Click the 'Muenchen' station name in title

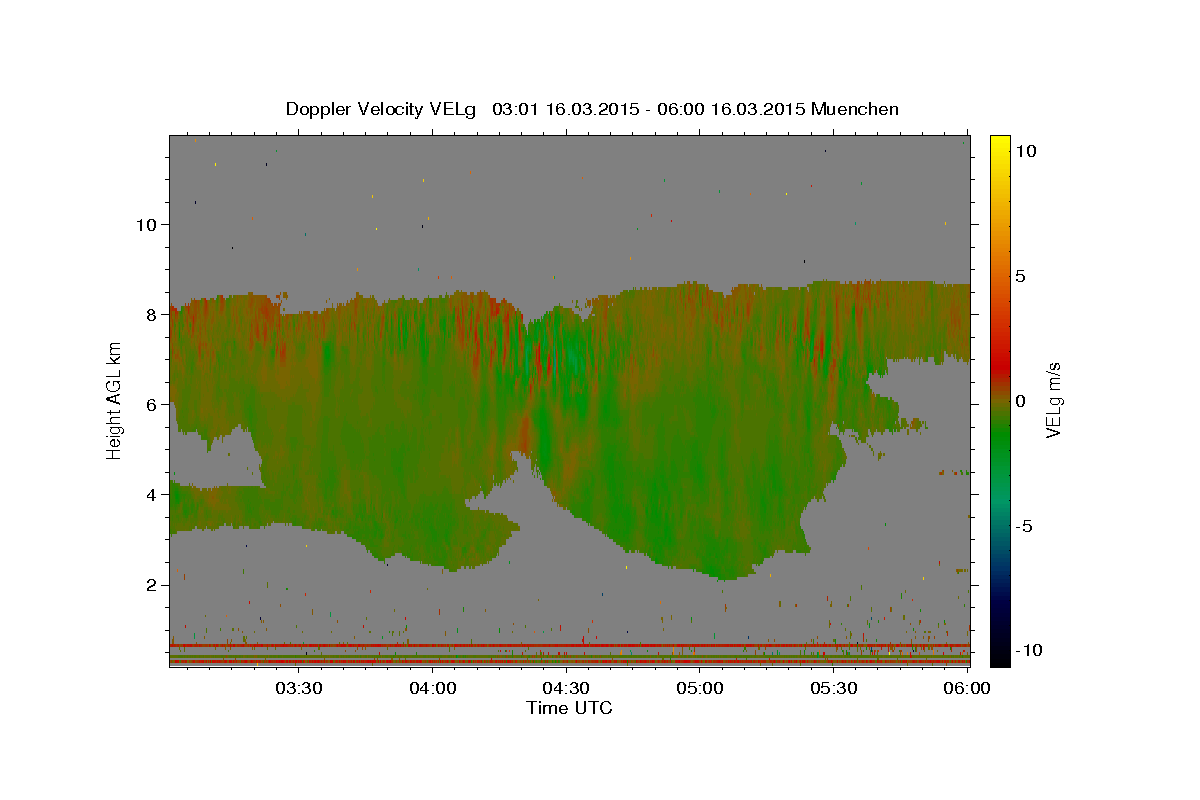(x=855, y=109)
